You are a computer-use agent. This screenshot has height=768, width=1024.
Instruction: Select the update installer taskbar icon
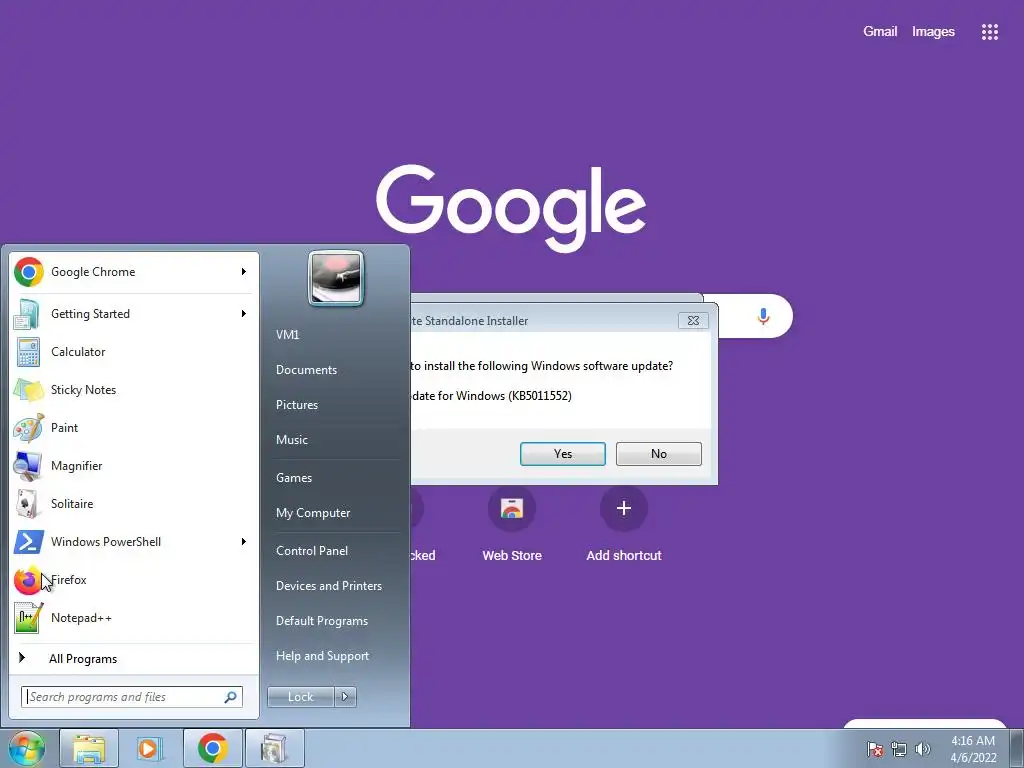[x=274, y=748]
